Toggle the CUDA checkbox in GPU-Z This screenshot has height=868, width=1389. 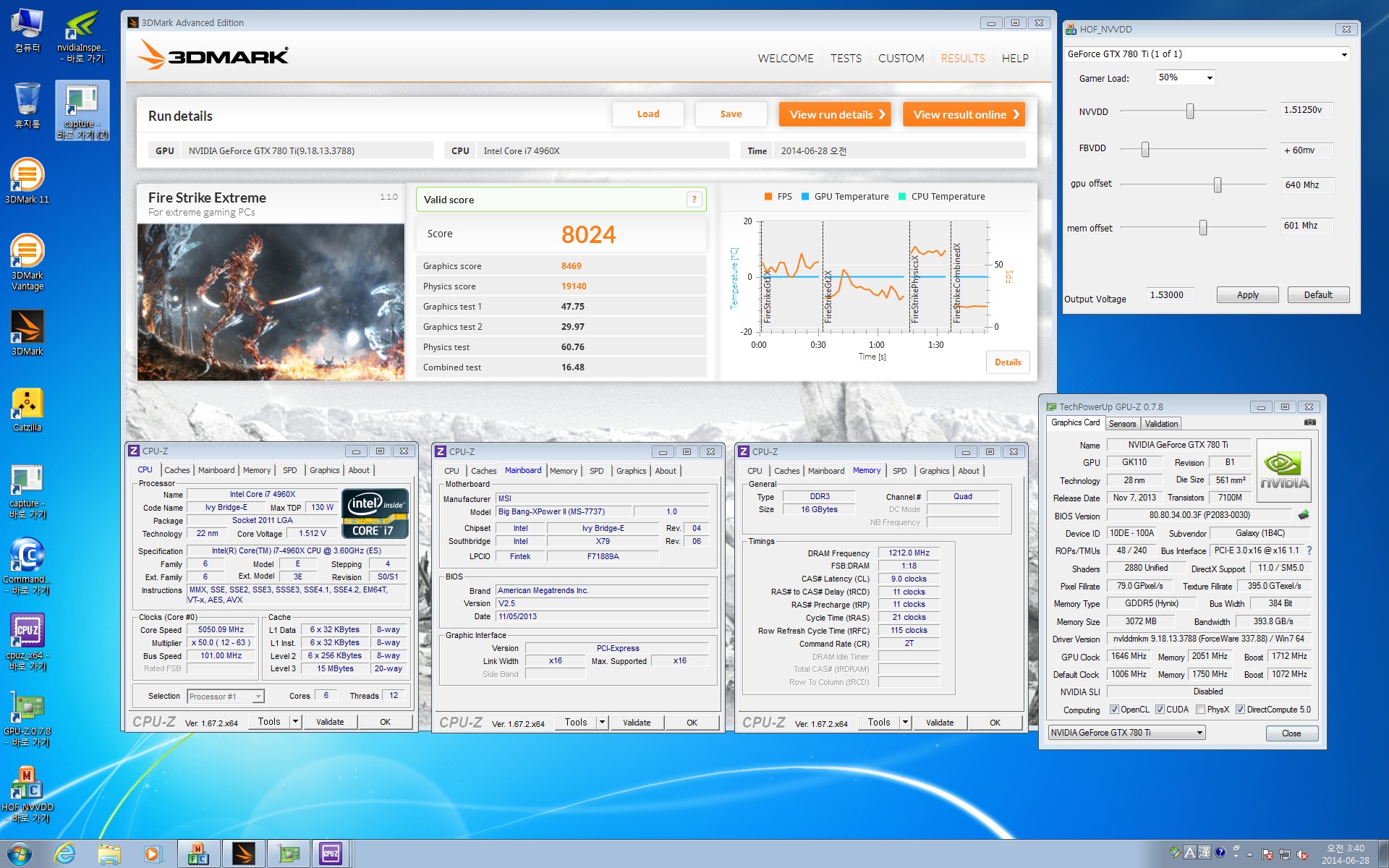(1160, 710)
